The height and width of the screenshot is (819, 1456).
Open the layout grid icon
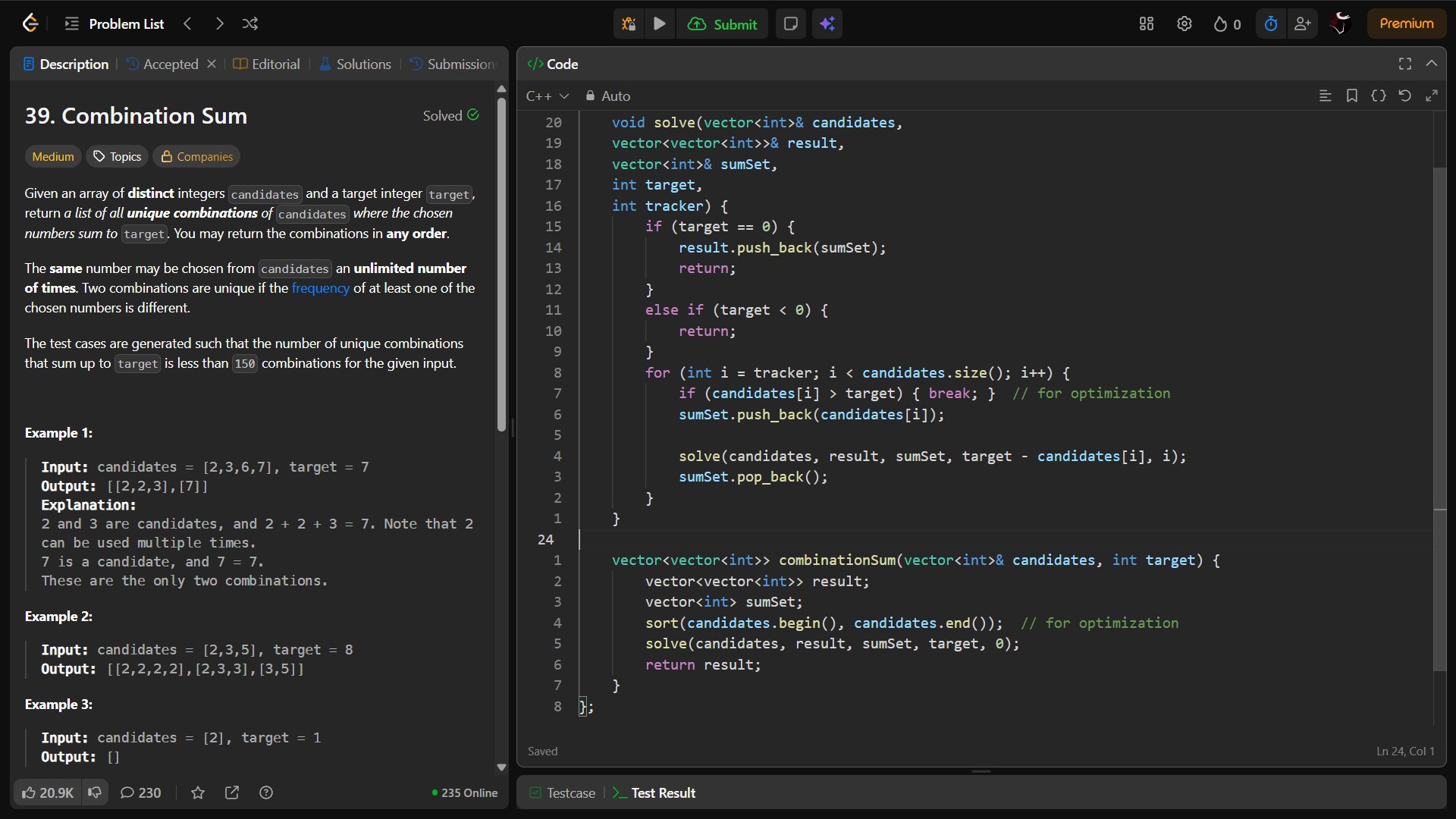click(x=1146, y=24)
